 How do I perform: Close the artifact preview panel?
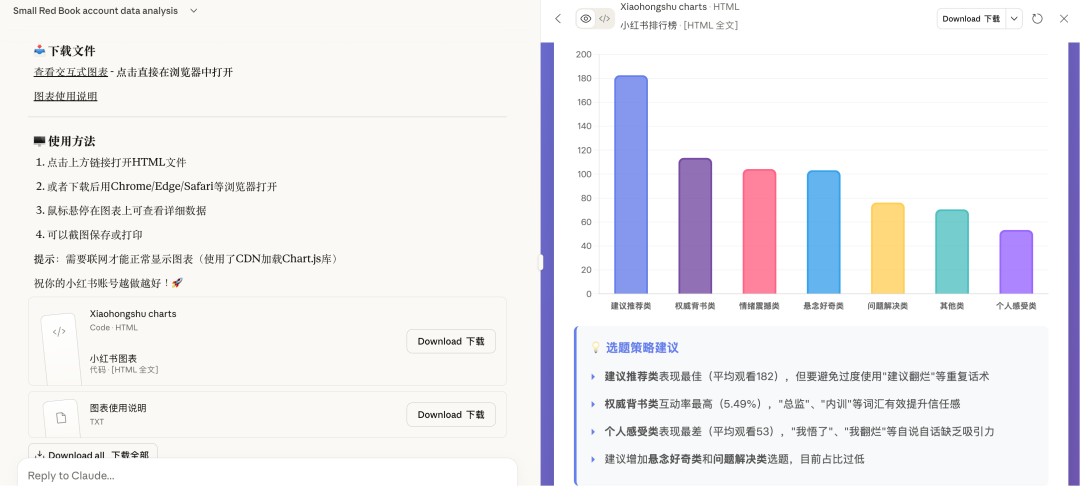1064,18
